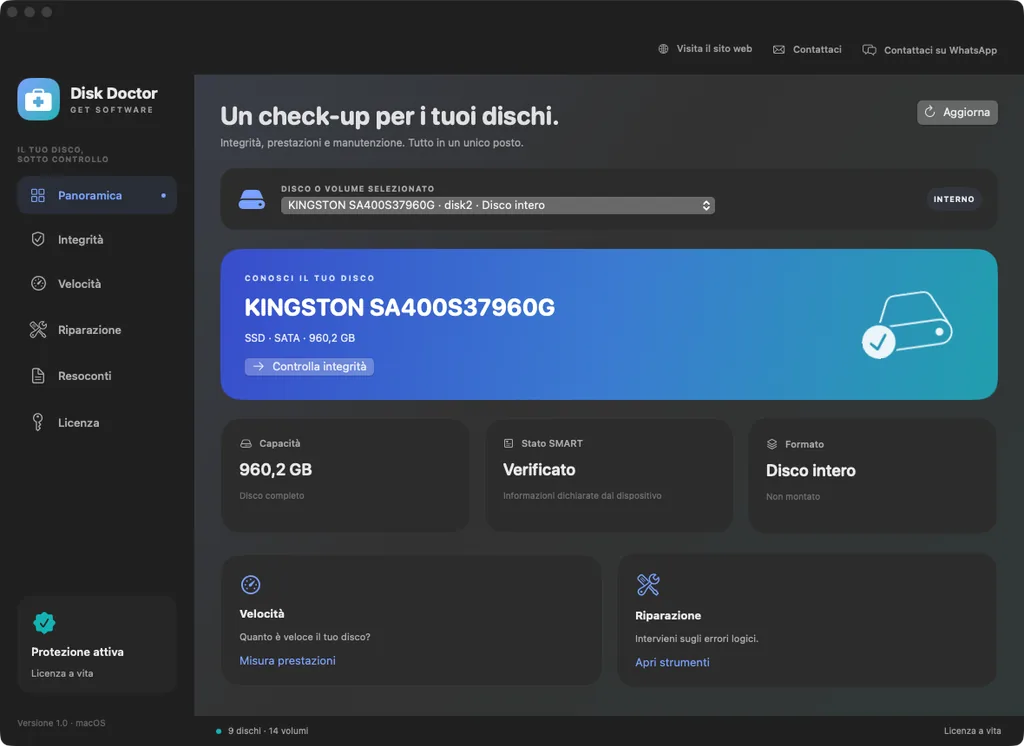Click the Velocità gauge icon in sidebar

click(39, 284)
